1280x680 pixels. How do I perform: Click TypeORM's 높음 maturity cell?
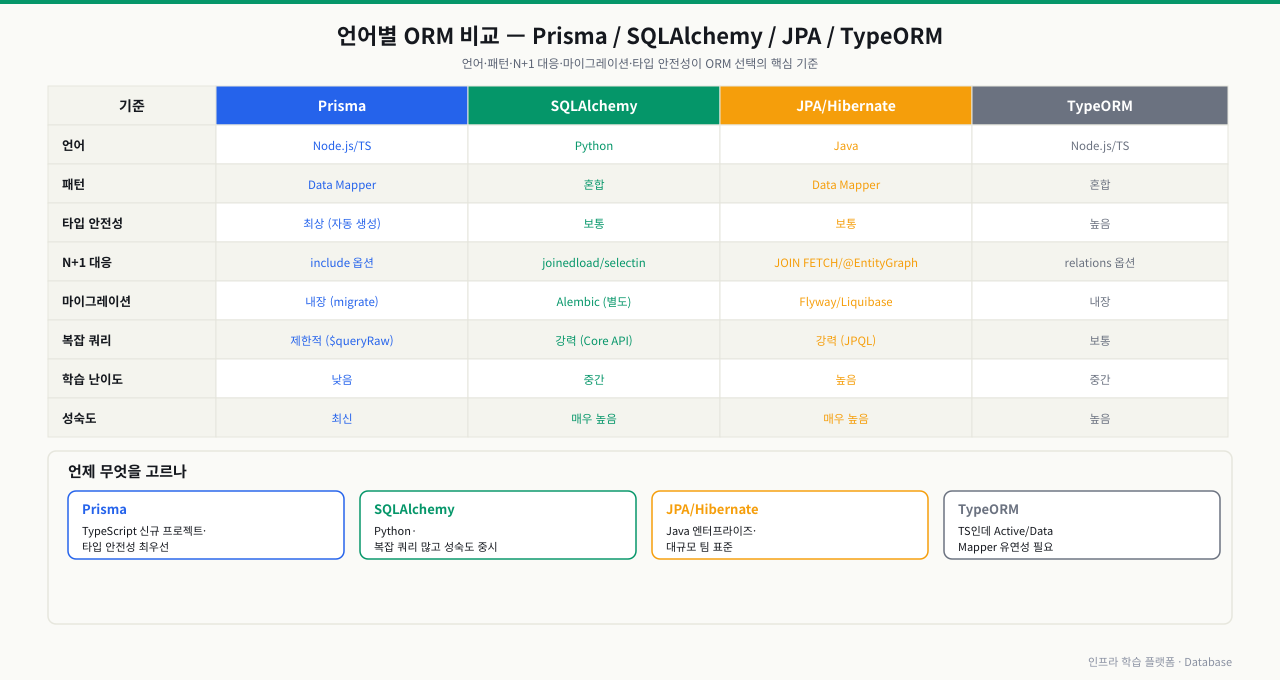pyautogui.click(x=1100, y=418)
